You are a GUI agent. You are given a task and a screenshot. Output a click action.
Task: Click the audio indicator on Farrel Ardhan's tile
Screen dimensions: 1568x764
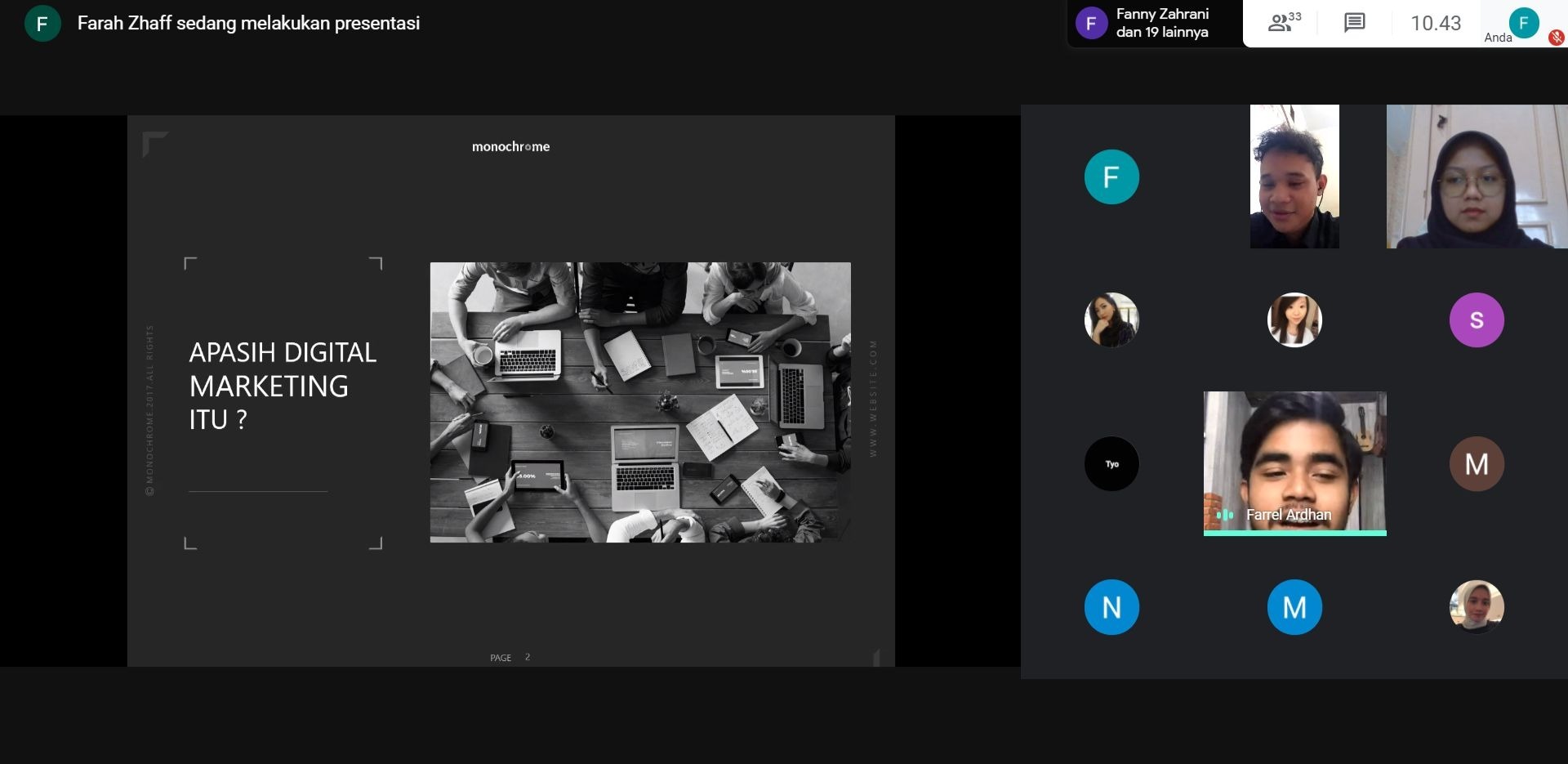(x=1224, y=515)
